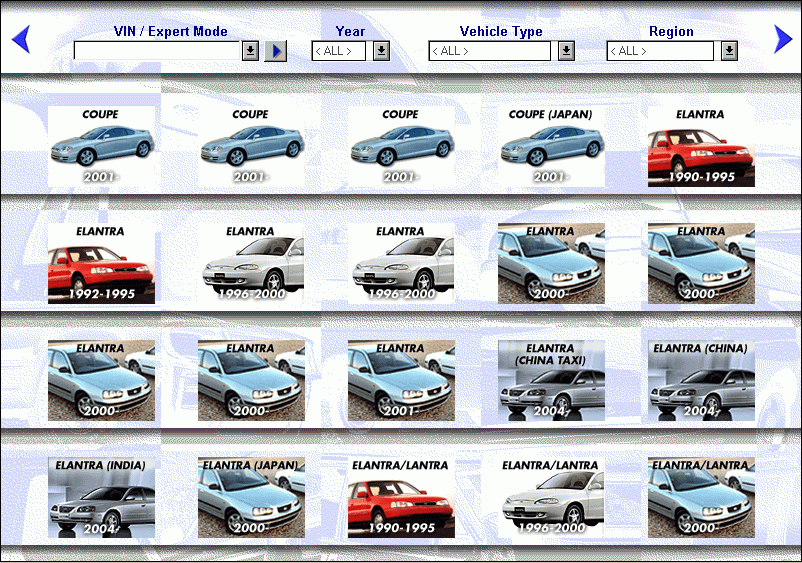This screenshot has width=802, height=563.
Task: Open the Year dropdown arrow
Action: pyautogui.click(x=382, y=51)
